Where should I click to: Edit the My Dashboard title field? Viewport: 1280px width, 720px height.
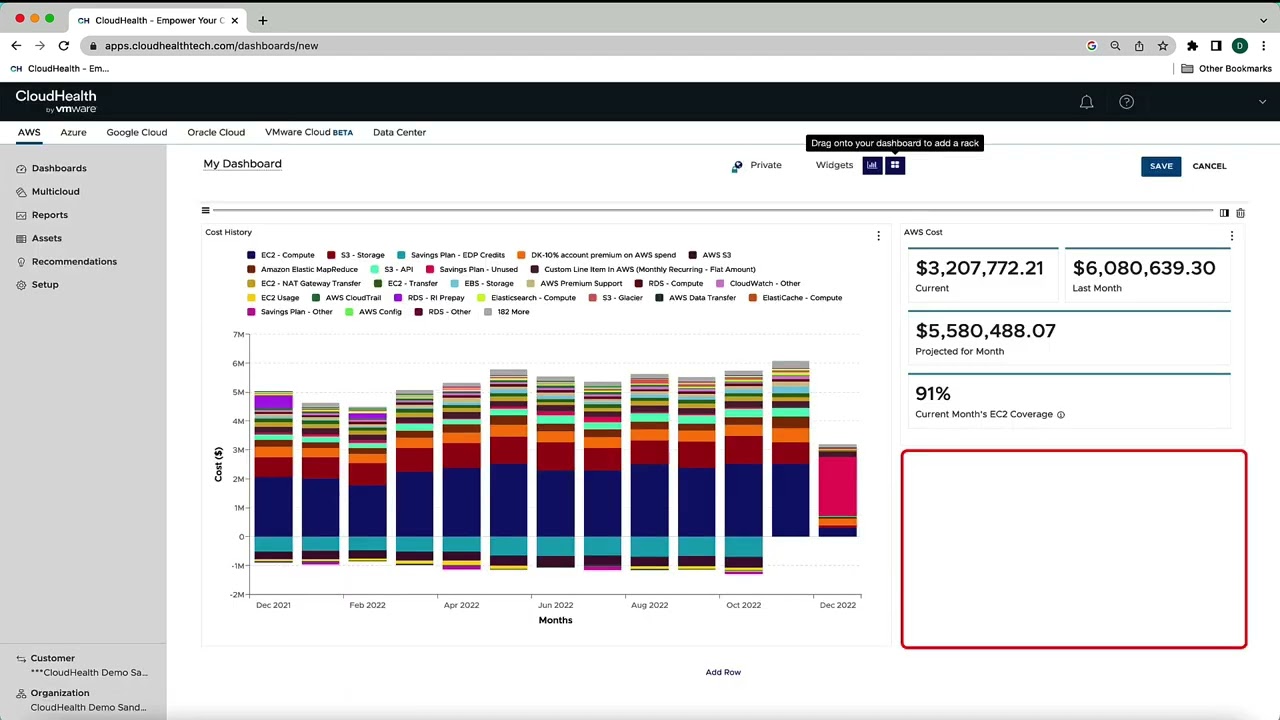click(243, 164)
